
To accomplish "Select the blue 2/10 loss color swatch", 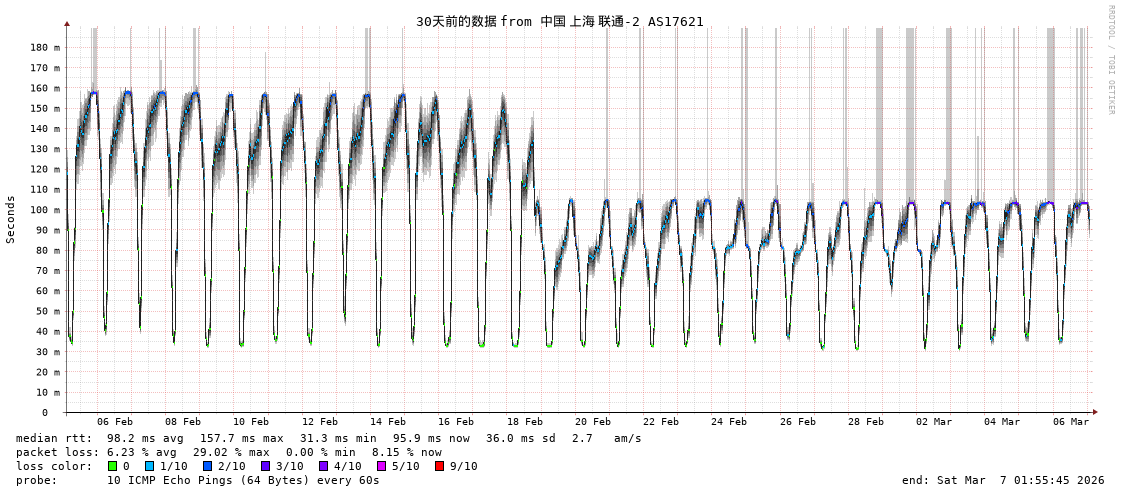I will coord(208,466).
